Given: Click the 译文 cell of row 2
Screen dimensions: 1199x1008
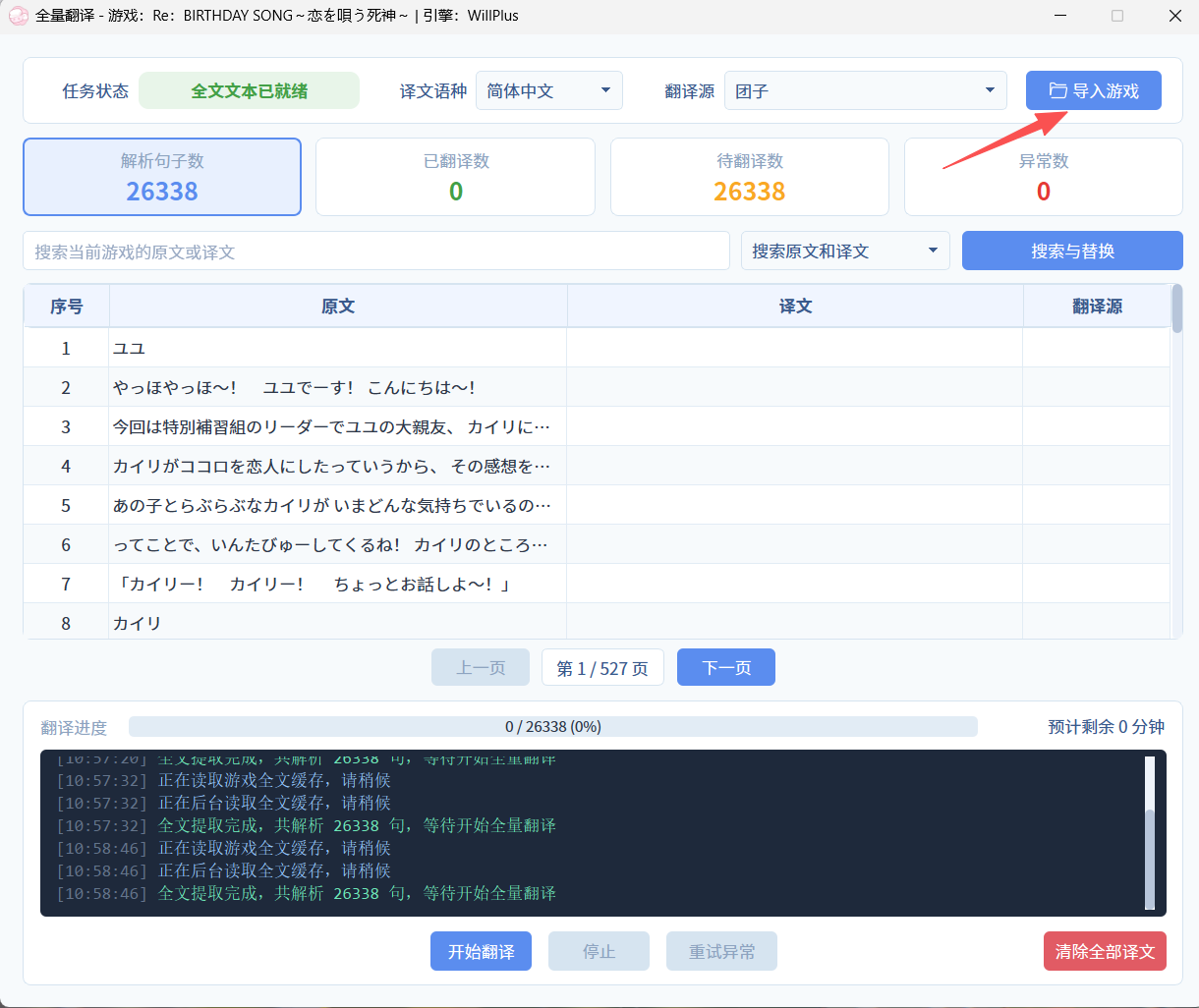Looking at the screenshot, I should tap(795, 387).
